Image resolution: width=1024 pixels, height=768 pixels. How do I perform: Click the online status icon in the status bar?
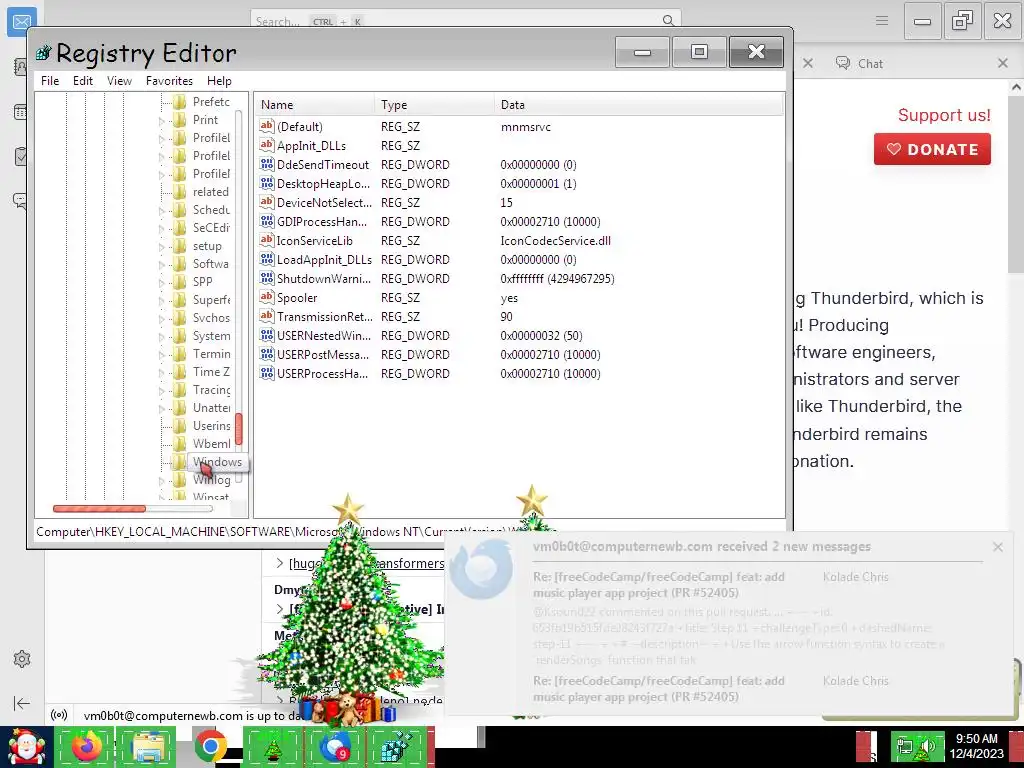tap(59, 715)
